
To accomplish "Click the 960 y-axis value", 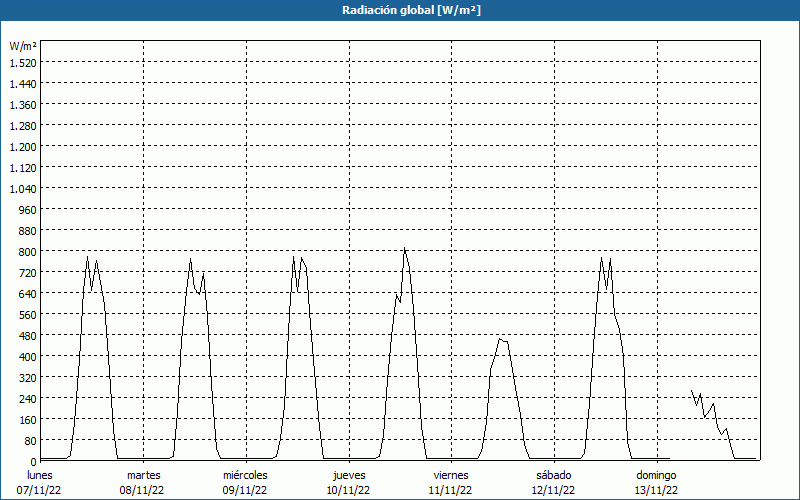I will [x=28, y=210].
